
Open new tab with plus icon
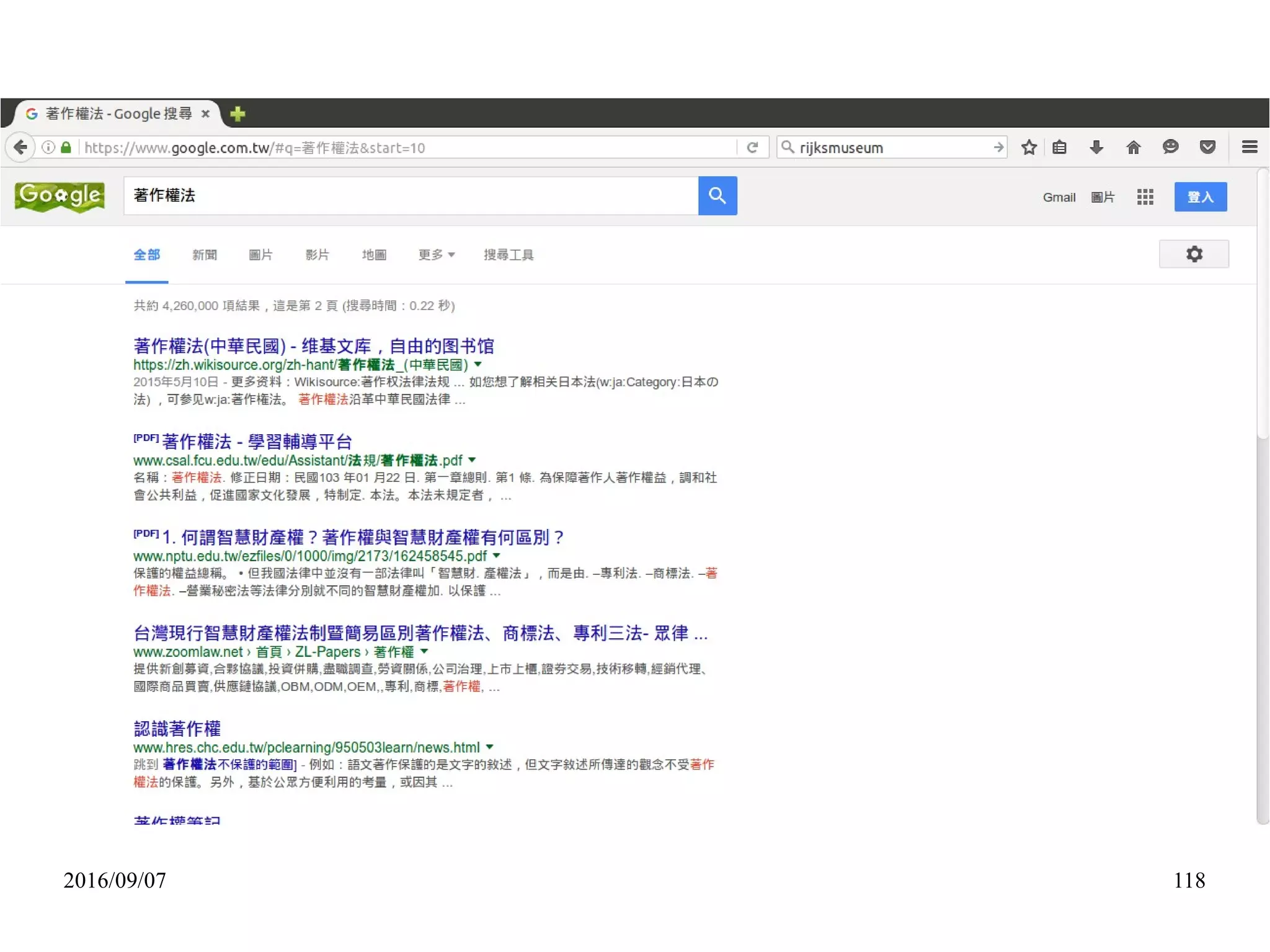[x=238, y=113]
